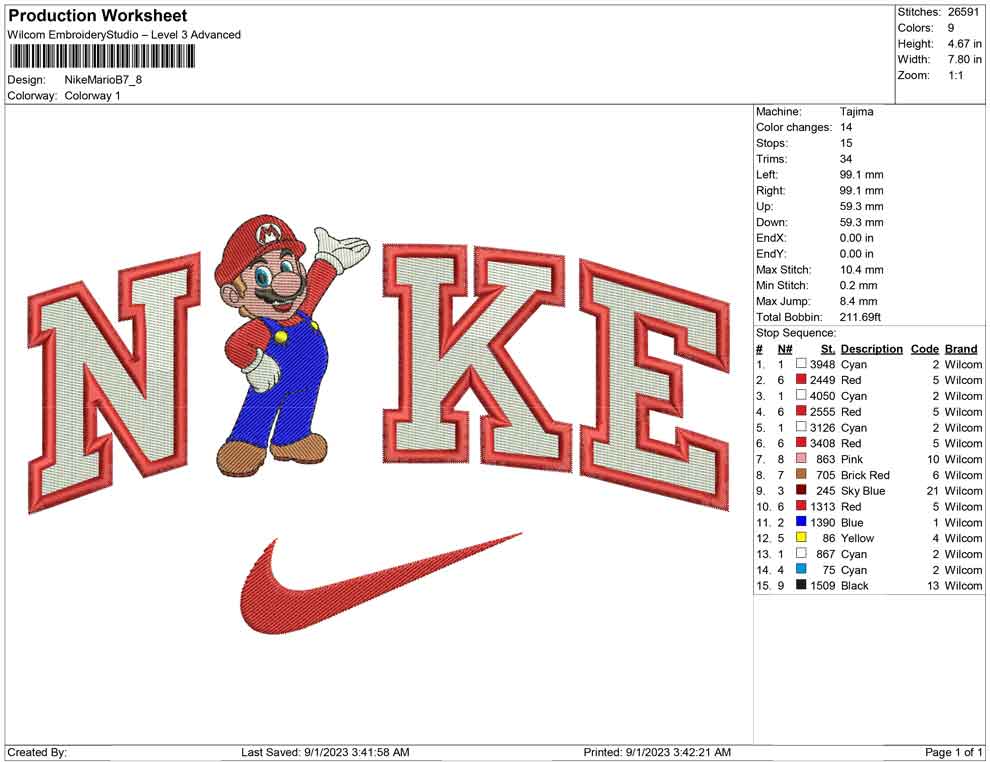Click the Max Stitch value 10.4 mm
Viewport: 990px width, 762px height.
[861, 270]
